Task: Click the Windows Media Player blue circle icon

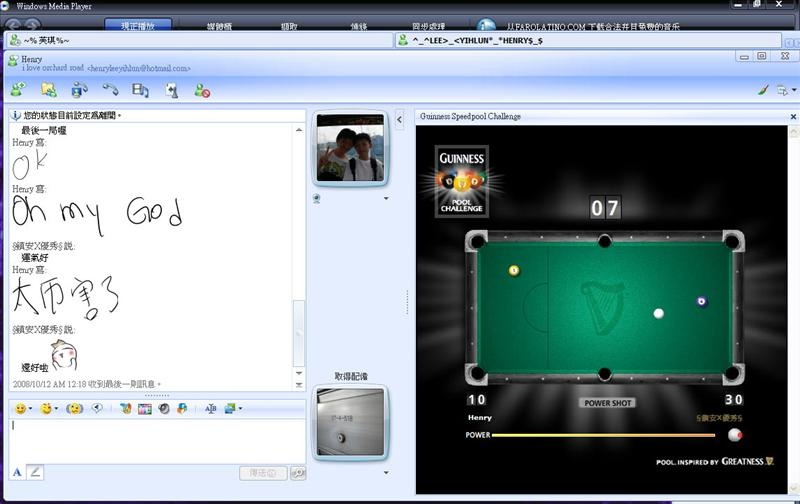Action: 486,24
